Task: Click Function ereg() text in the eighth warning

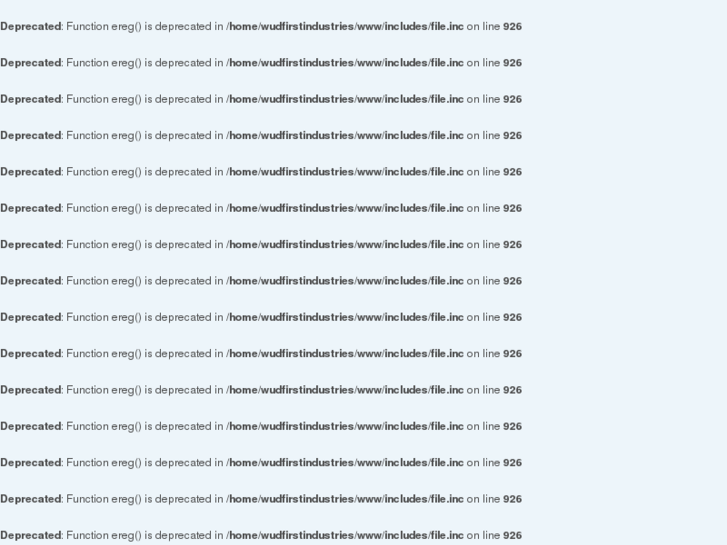Action: (104, 281)
